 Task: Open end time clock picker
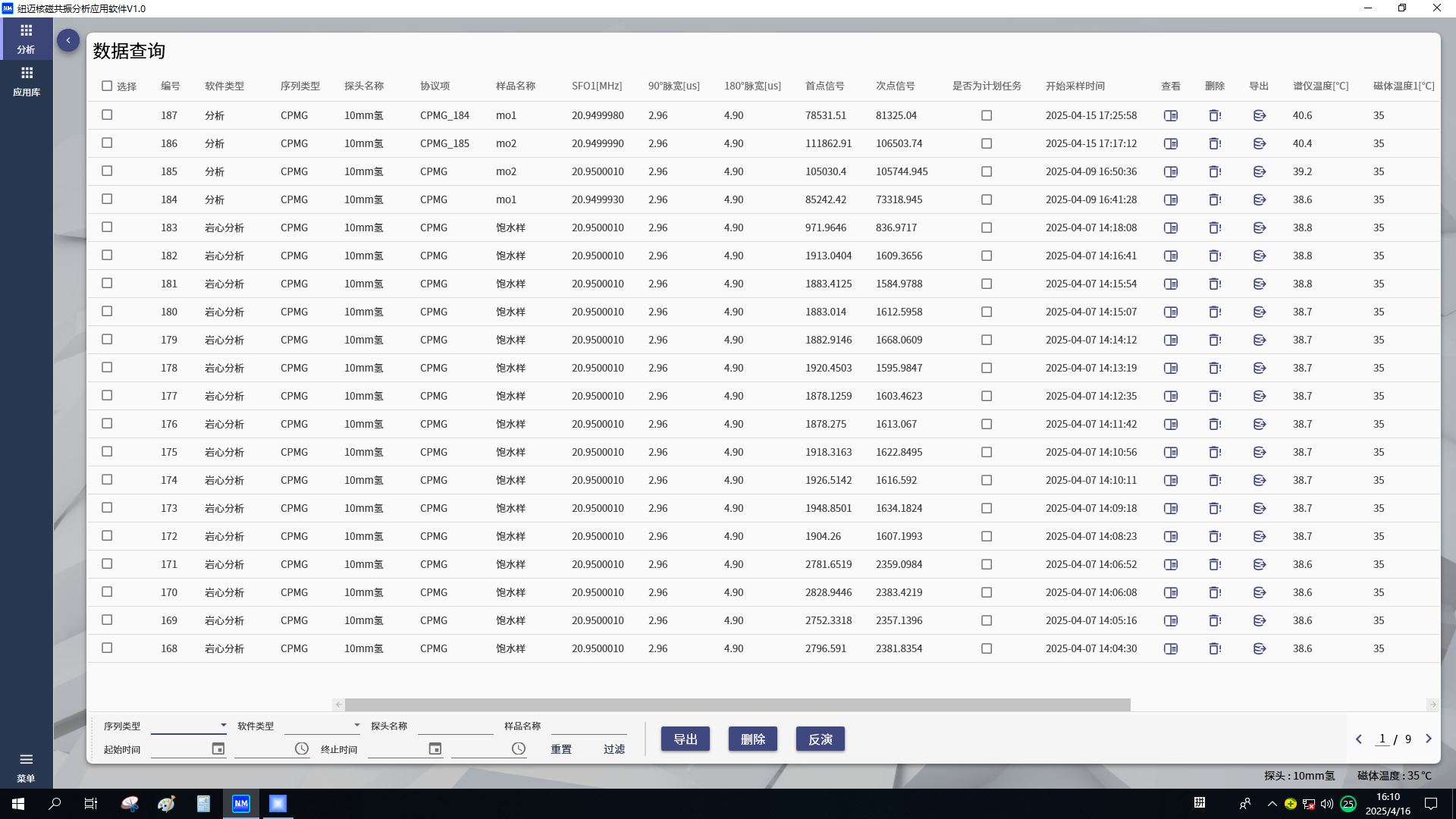519,749
